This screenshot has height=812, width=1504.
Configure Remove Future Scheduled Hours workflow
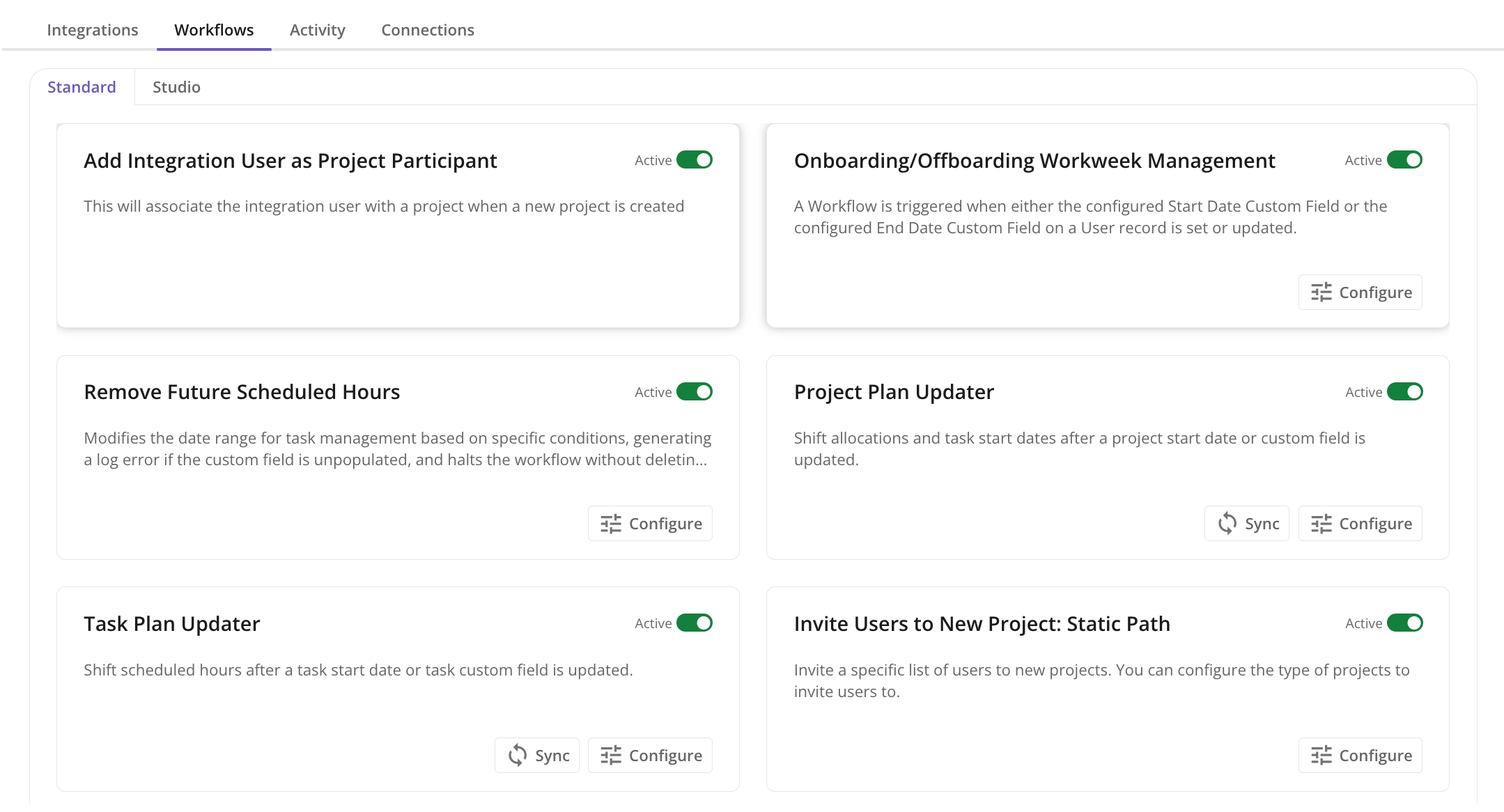coord(650,524)
